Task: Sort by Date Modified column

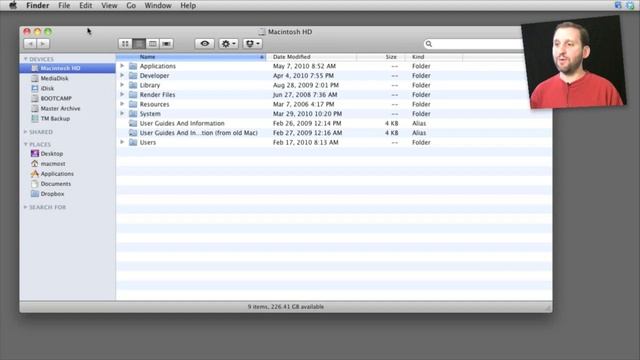Action: click(311, 57)
